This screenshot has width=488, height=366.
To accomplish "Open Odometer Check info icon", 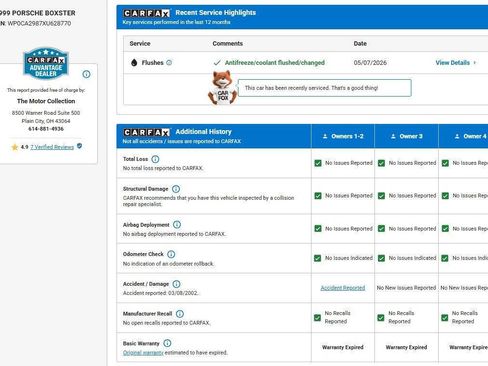I will click(x=171, y=254).
